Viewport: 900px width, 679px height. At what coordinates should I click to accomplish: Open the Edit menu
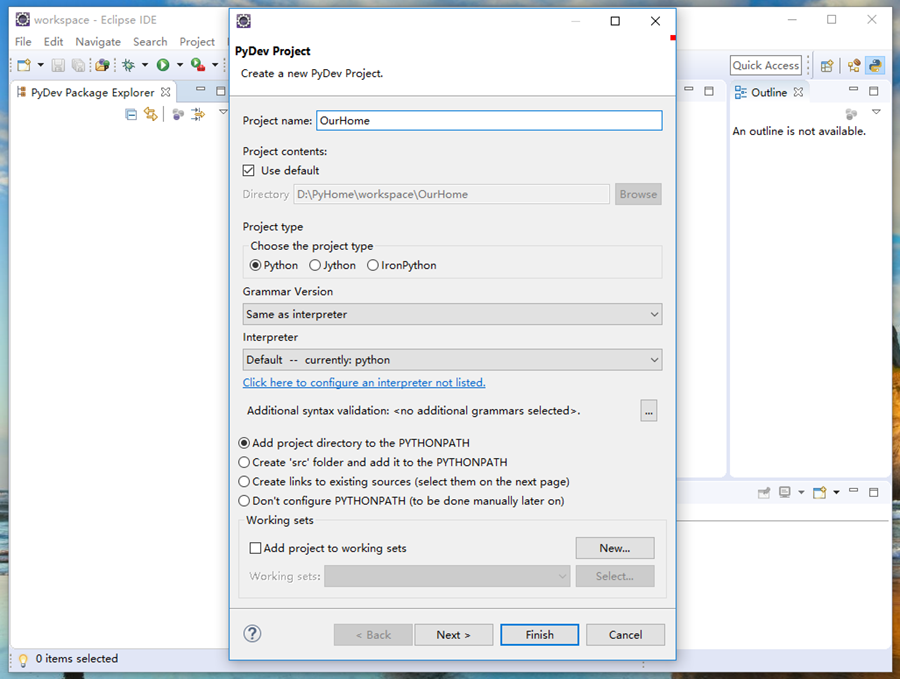point(53,42)
